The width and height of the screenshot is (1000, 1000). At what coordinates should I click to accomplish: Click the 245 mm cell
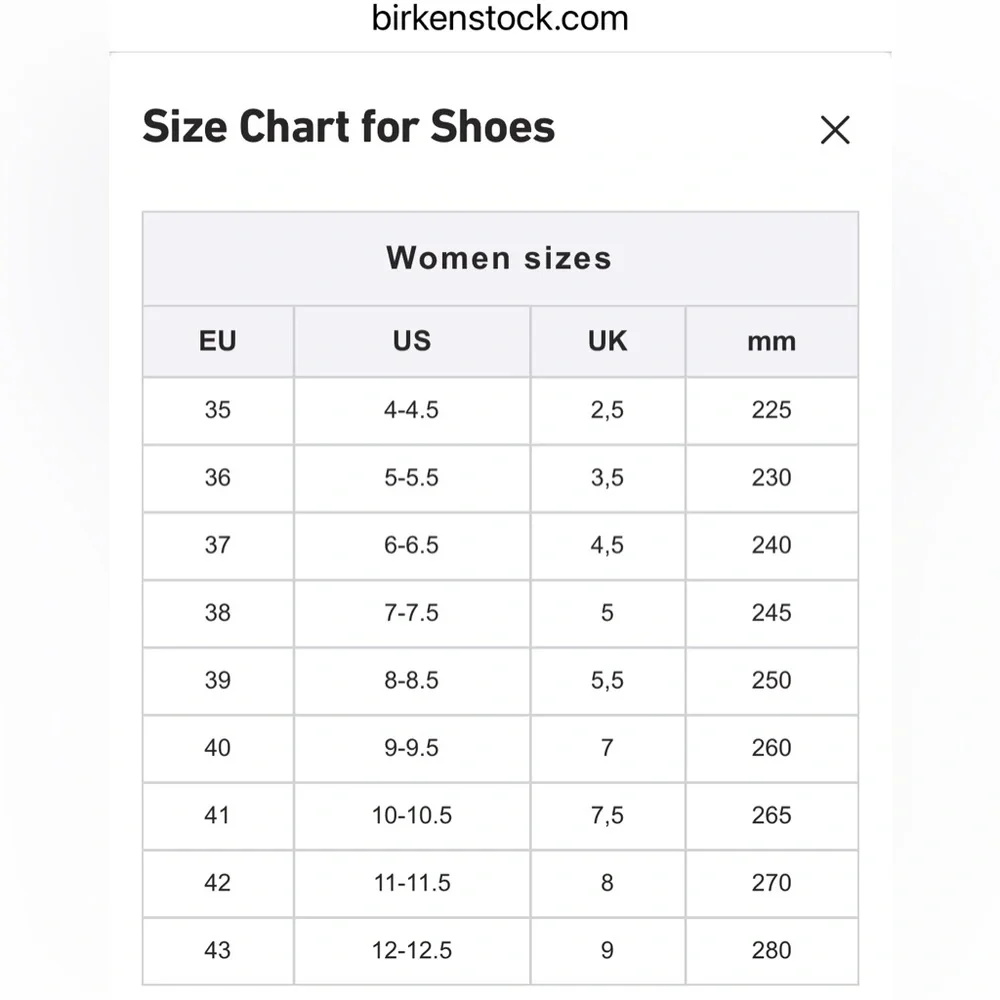[771, 613]
